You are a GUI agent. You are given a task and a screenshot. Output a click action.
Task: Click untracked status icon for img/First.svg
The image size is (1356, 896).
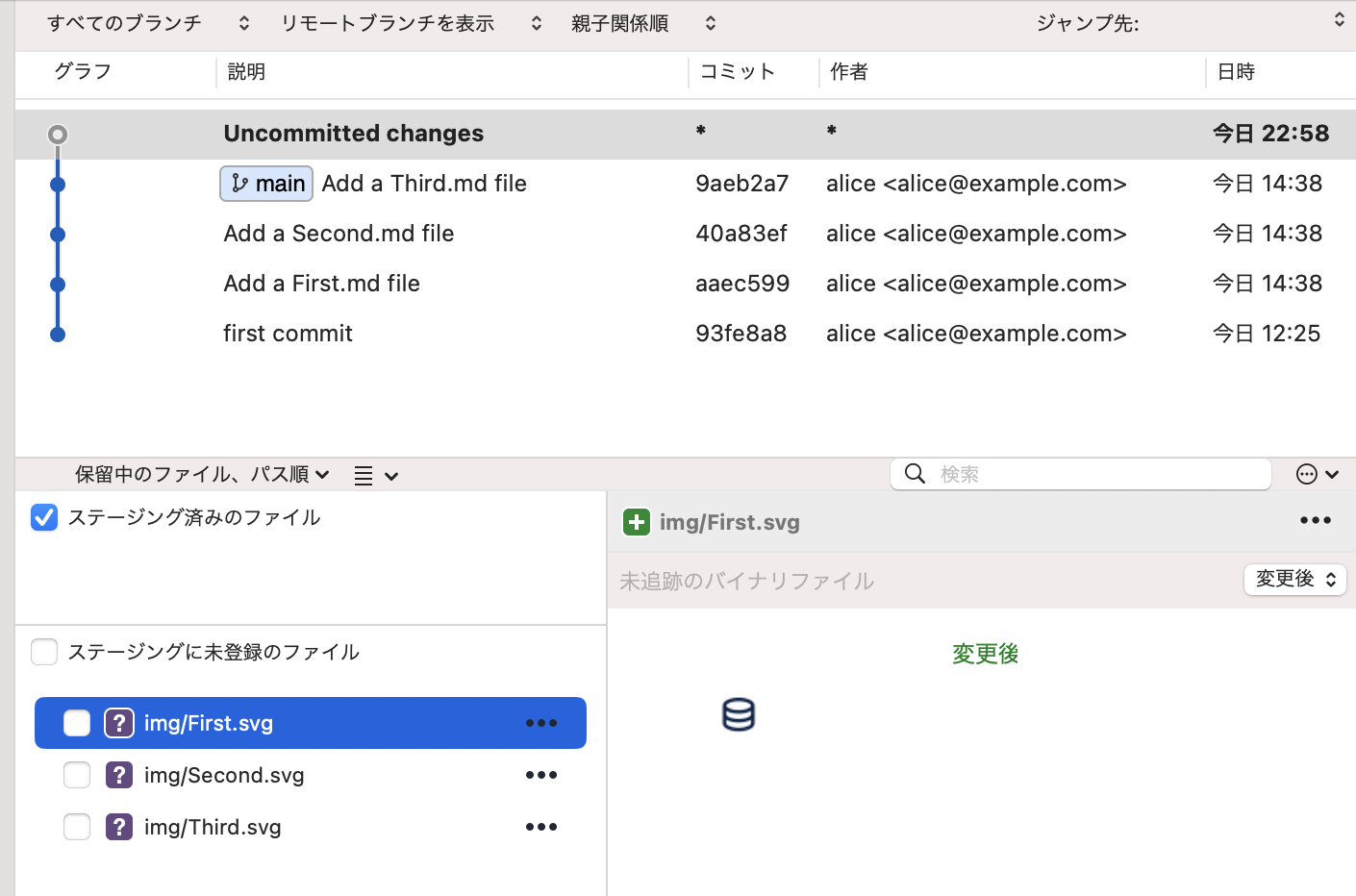(118, 723)
